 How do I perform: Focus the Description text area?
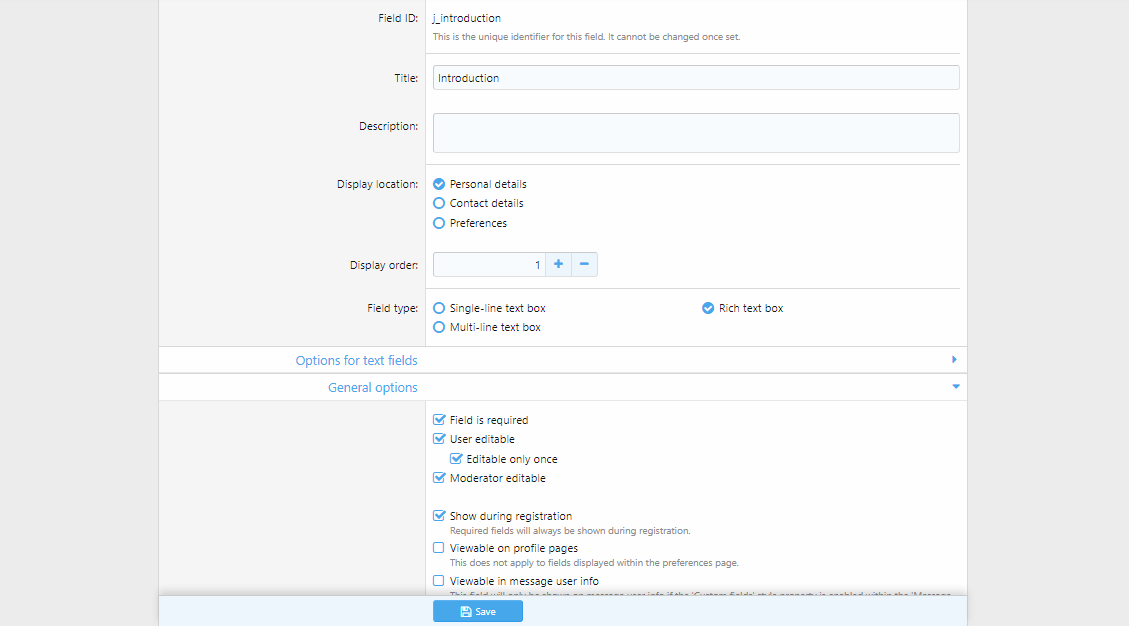click(x=695, y=133)
